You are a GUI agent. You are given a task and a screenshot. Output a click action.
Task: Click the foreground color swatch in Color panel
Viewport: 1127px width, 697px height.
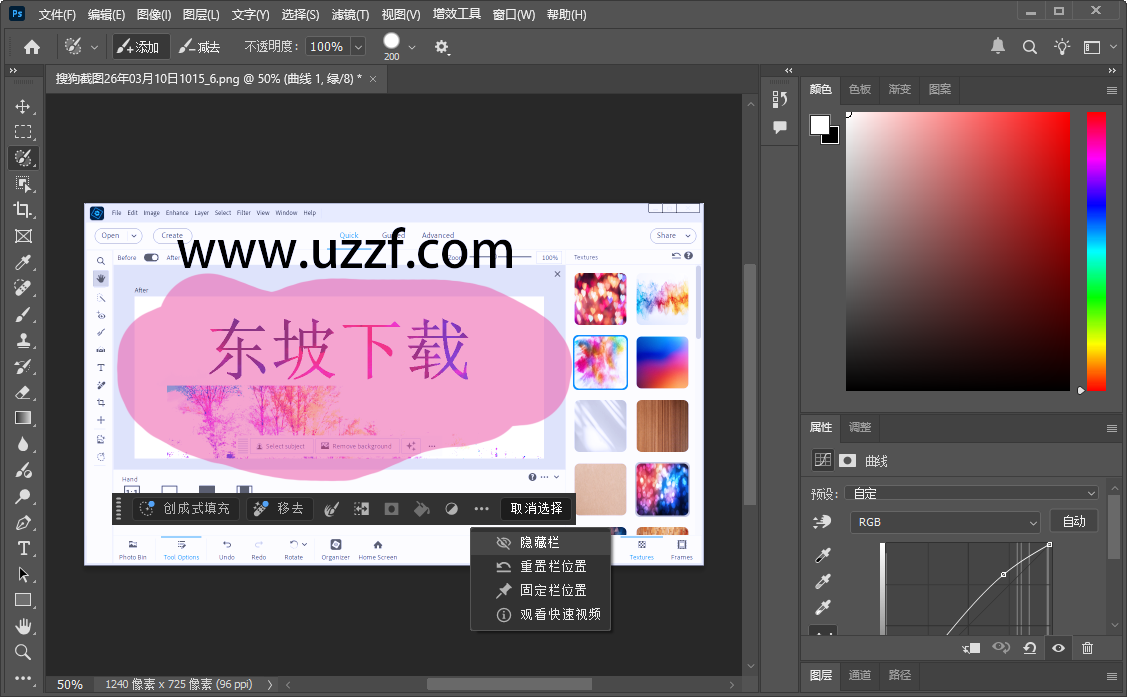click(x=820, y=125)
